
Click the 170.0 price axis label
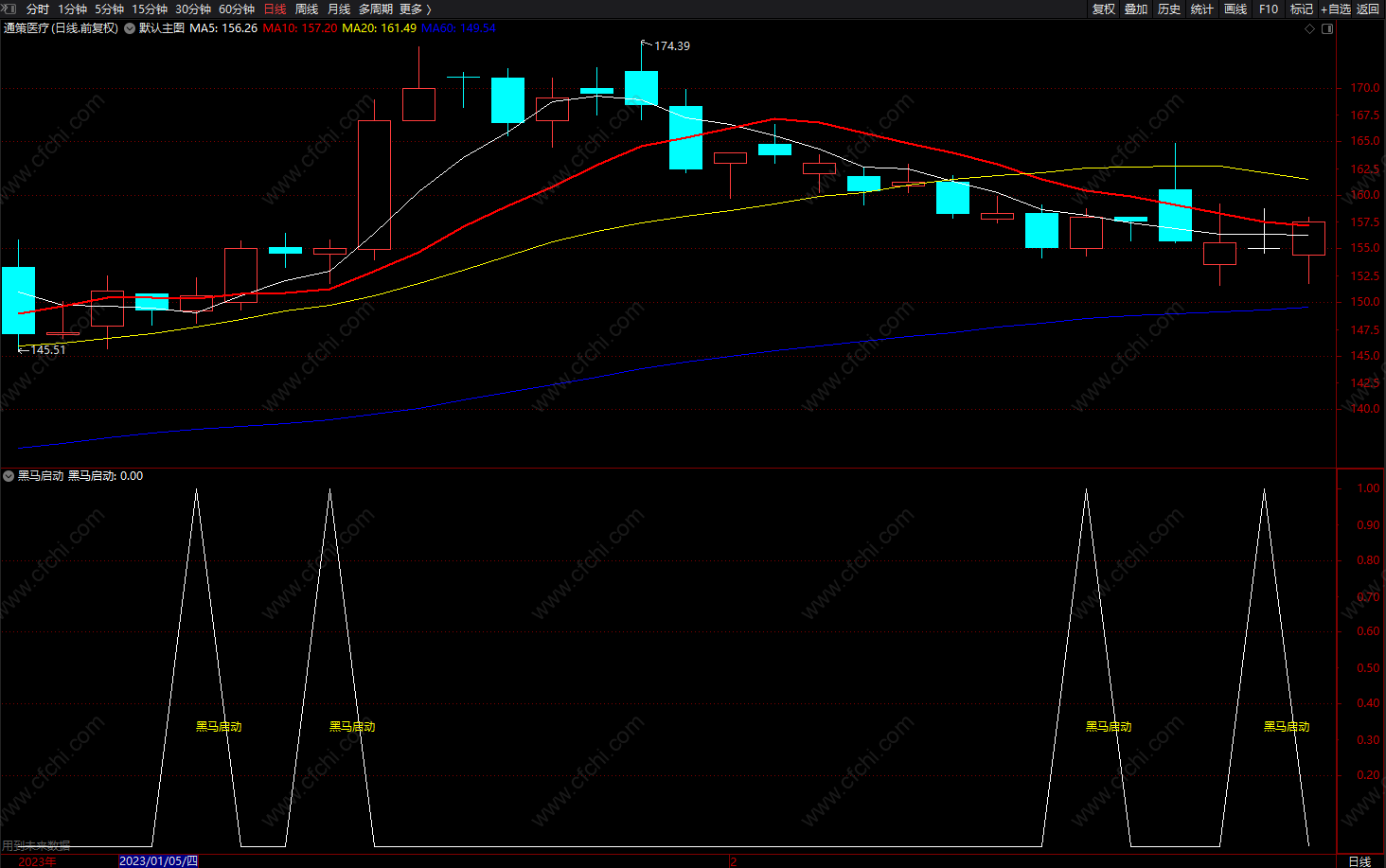[x=1365, y=88]
